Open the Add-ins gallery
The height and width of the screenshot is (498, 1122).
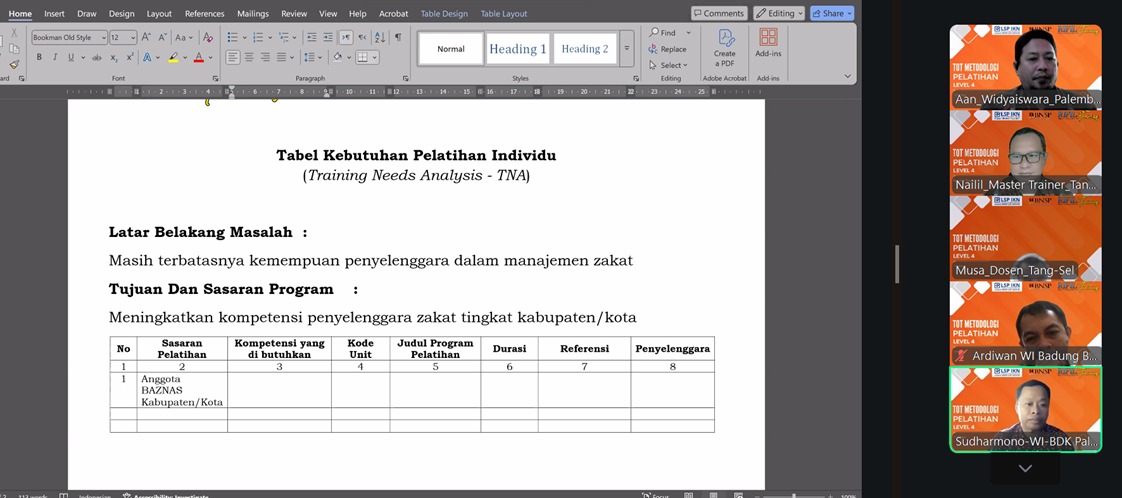click(x=768, y=47)
